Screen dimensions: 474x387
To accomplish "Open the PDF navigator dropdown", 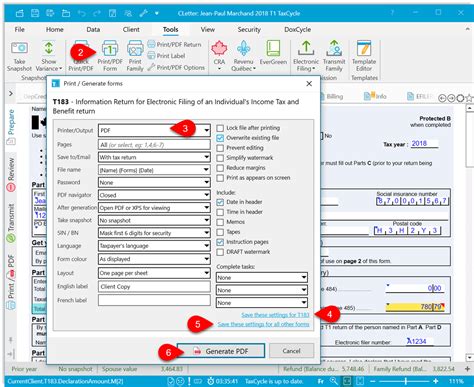I will 154,195.
